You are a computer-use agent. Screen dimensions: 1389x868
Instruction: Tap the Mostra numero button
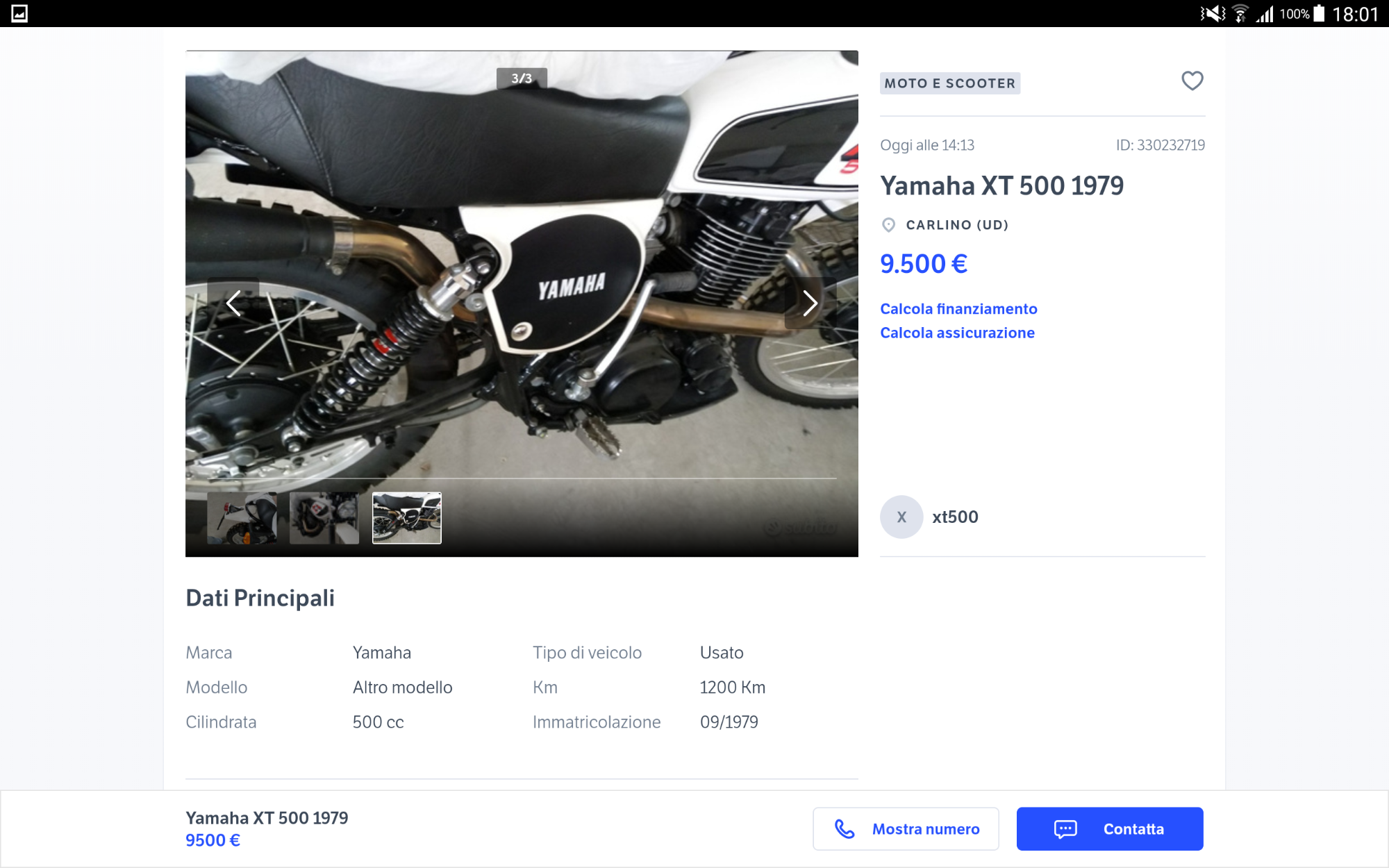(x=906, y=828)
